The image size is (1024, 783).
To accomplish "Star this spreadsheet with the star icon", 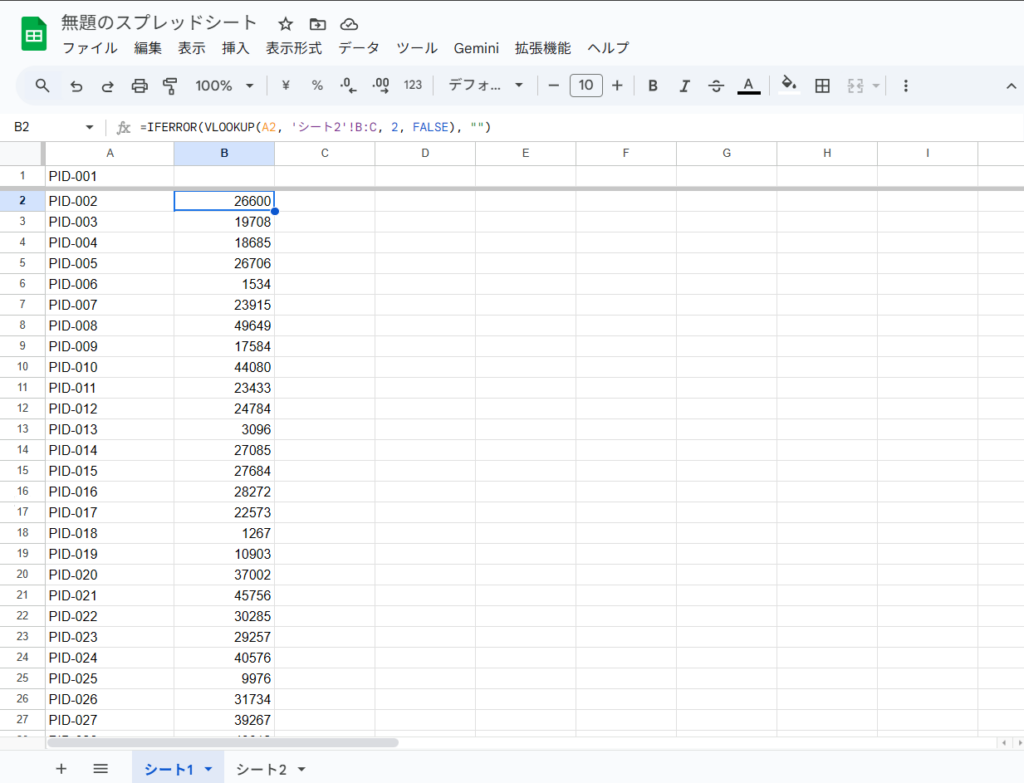I will point(285,24).
